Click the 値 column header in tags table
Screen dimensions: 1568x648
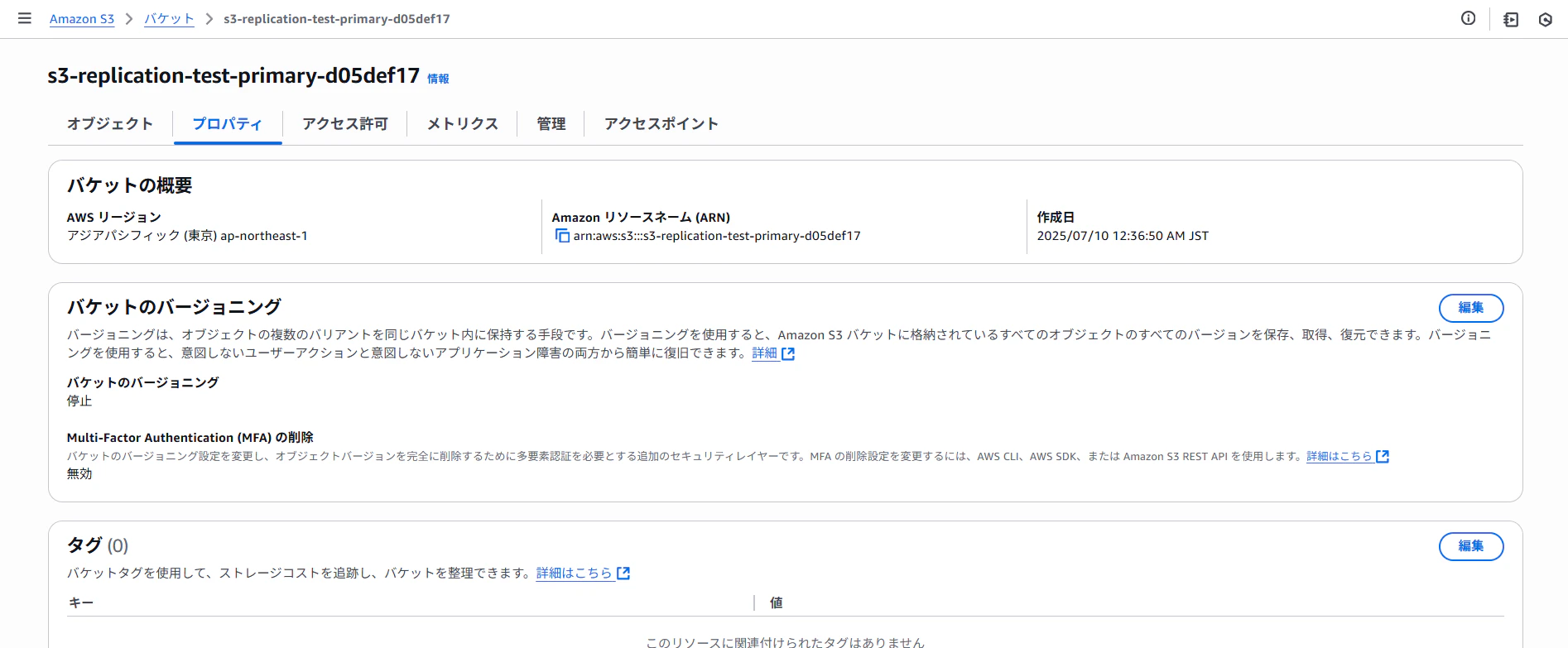776,602
